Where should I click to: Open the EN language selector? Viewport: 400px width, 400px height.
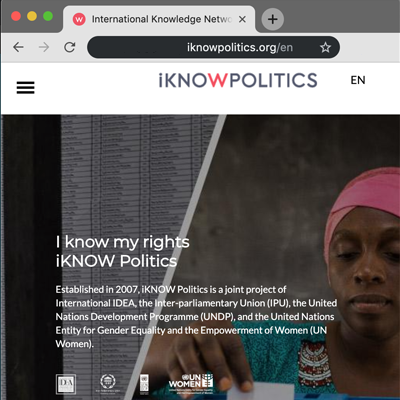(358, 80)
